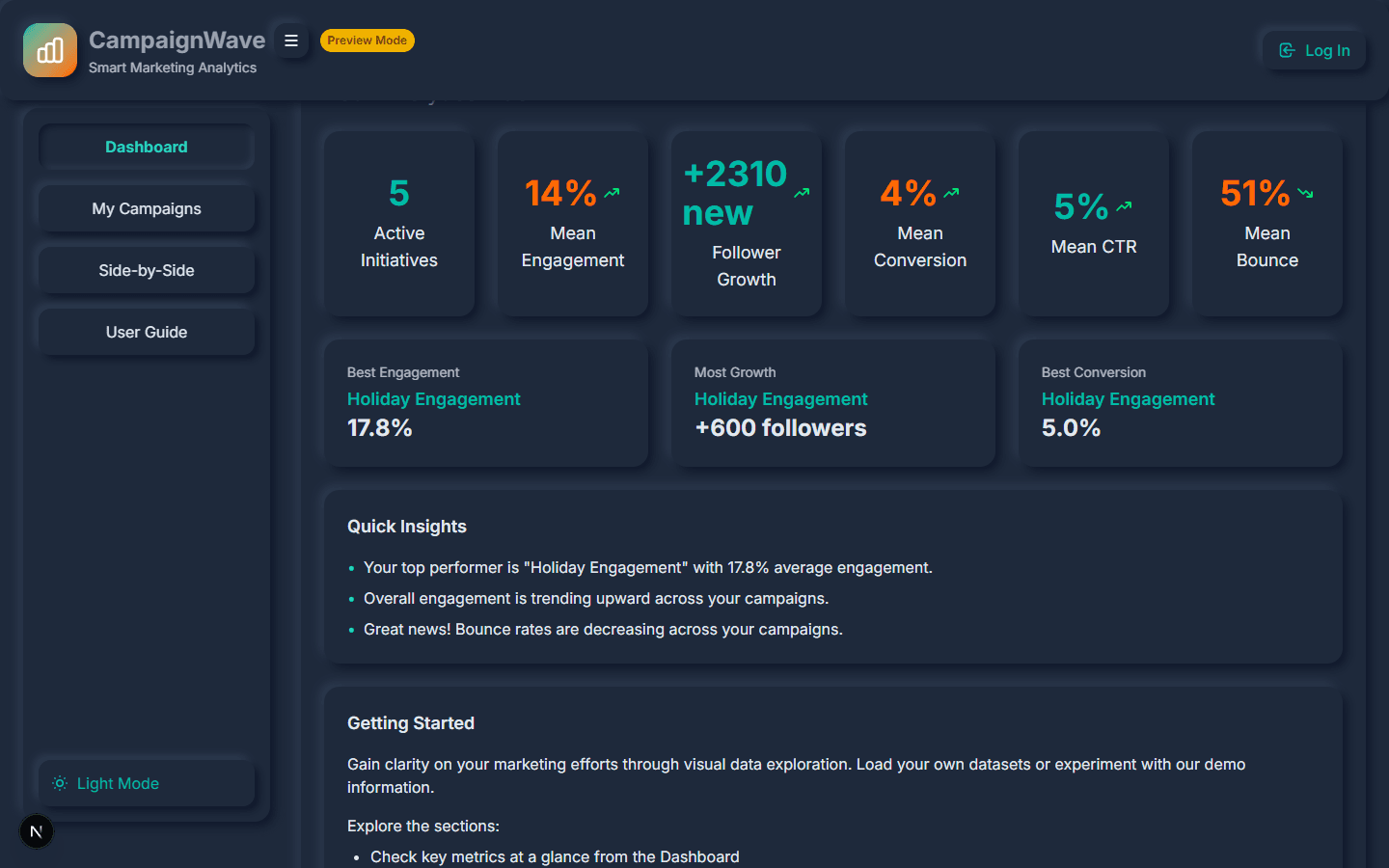Open the Dashboard section
This screenshot has width=1389, height=868.
pyautogui.click(x=147, y=147)
